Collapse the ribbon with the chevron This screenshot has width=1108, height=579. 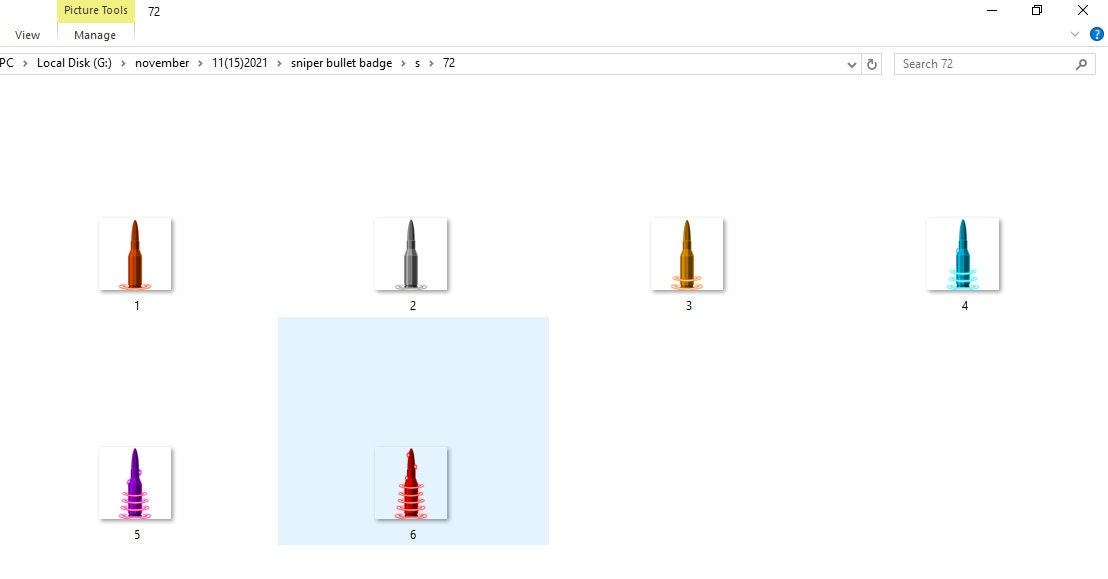[x=1076, y=33]
